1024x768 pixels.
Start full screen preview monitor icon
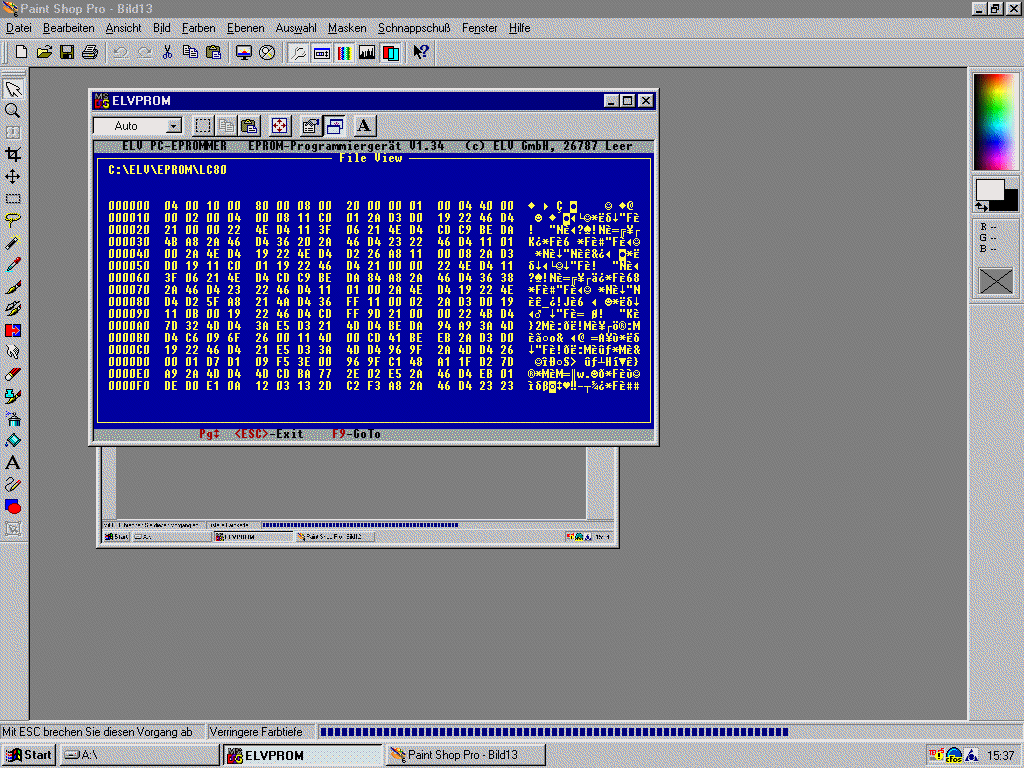244,52
